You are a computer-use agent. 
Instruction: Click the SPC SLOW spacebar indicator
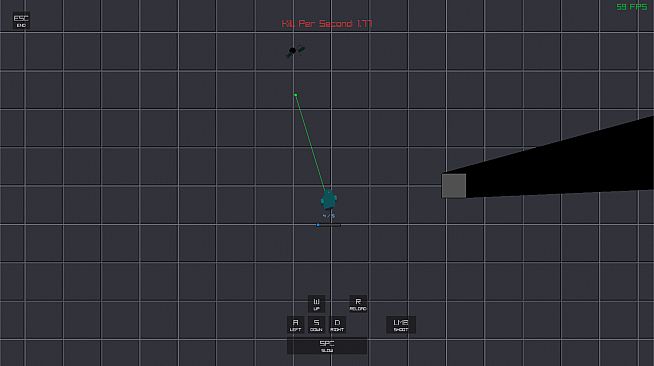coord(327,346)
